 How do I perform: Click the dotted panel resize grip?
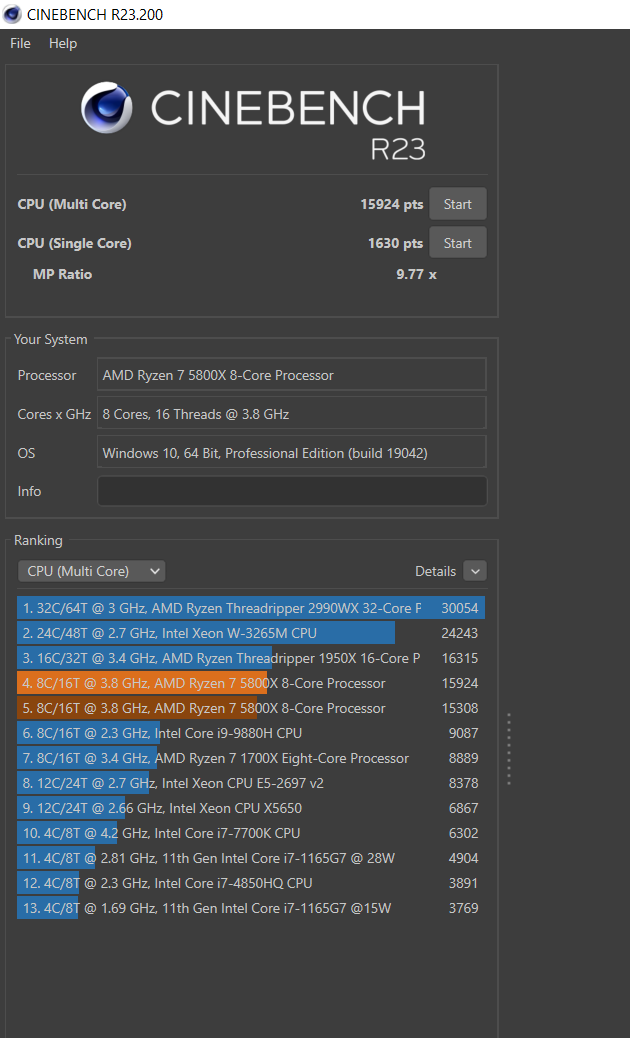tap(509, 749)
